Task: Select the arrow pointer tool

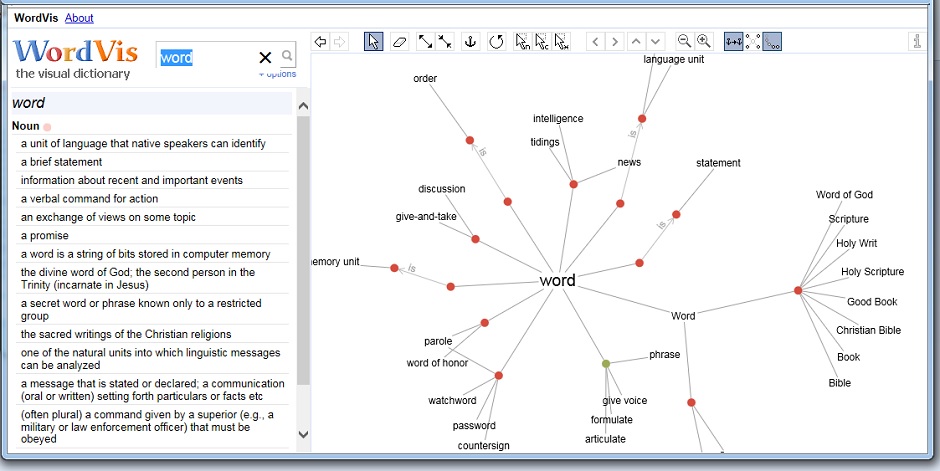Action: tap(374, 41)
